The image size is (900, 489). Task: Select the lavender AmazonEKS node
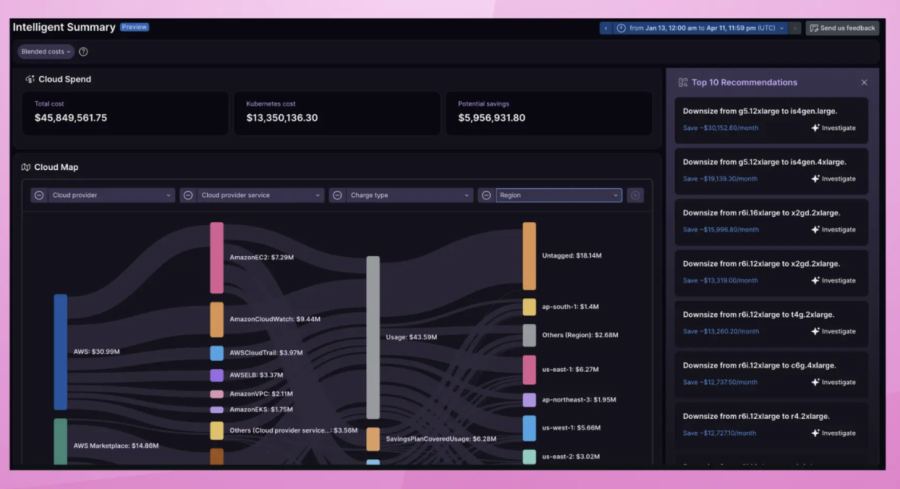point(216,410)
